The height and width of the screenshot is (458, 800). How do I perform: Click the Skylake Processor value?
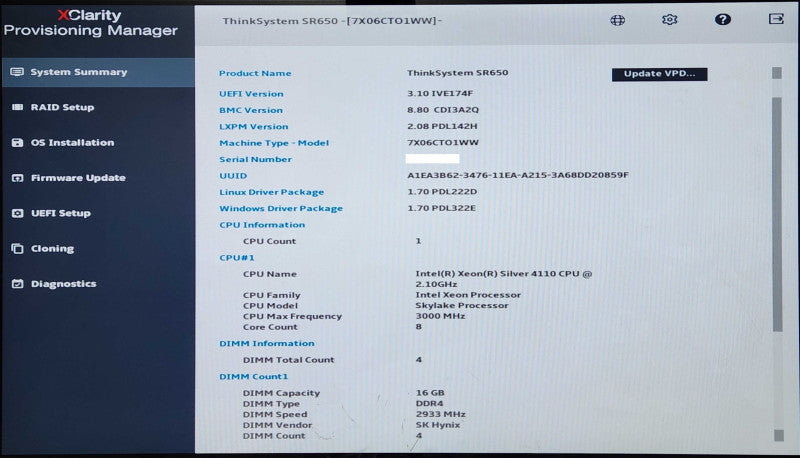point(462,306)
